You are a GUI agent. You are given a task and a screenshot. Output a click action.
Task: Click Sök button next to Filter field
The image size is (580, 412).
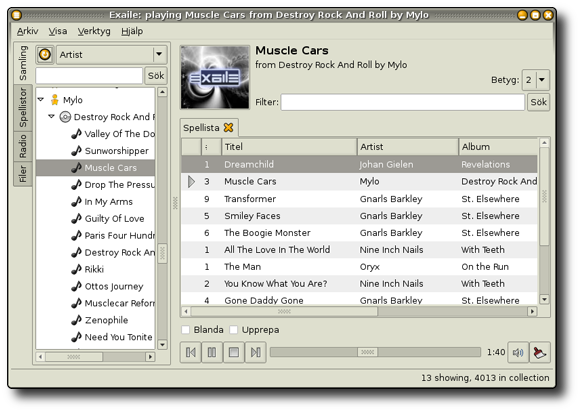538,102
